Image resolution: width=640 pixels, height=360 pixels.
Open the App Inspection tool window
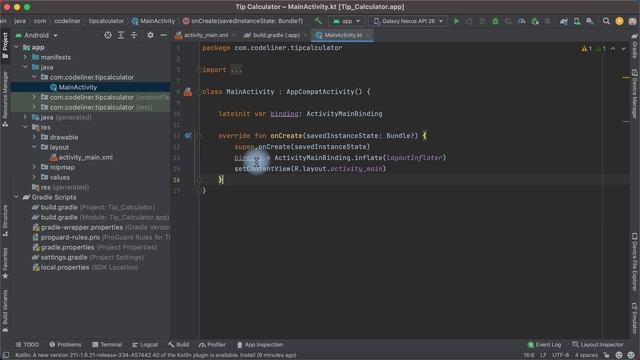click(260, 345)
